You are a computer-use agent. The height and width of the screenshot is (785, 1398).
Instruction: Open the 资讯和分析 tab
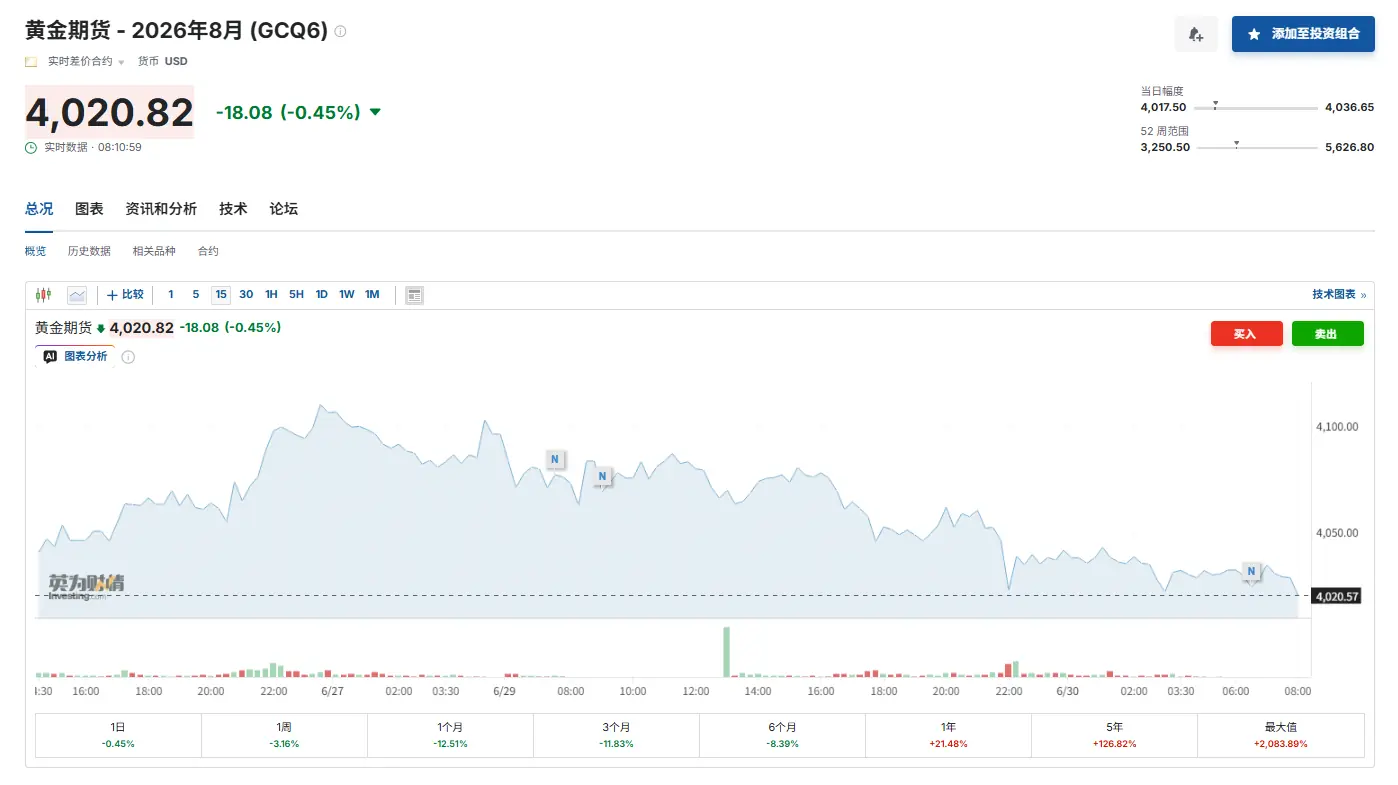tap(161, 209)
